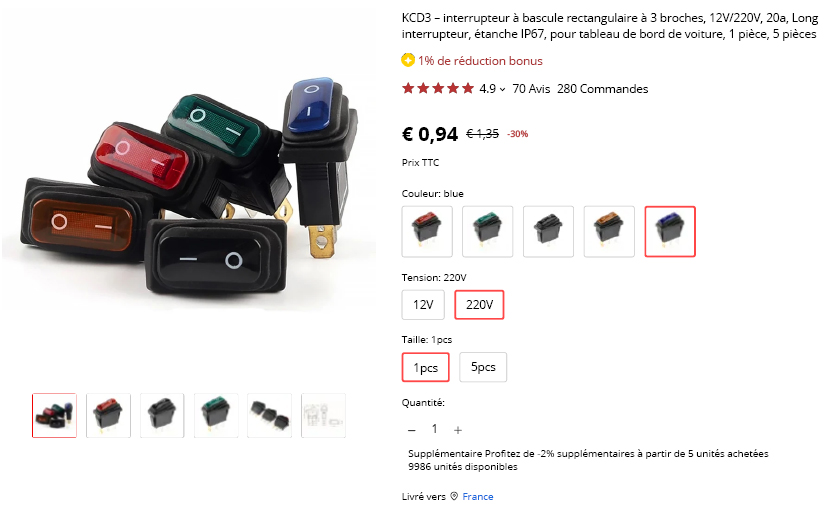Image resolution: width=824 pixels, height=510 pixels.
Task: Click the bonus reduction coin icon
Action: 408,60
